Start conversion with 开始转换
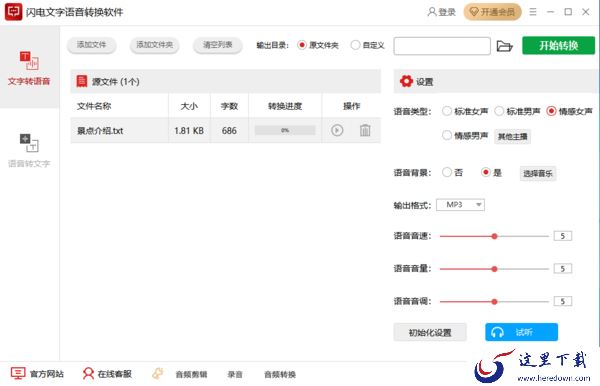 click(x=558, y=46)
